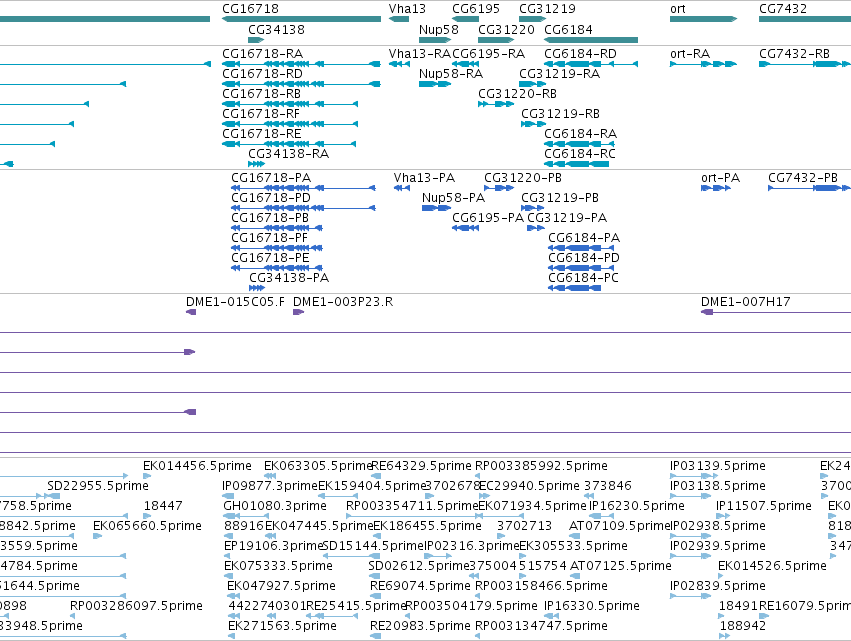The image size is (851, 641).
Task: Select EST label EK014526.5prime
Action: [x=772, y=566]
